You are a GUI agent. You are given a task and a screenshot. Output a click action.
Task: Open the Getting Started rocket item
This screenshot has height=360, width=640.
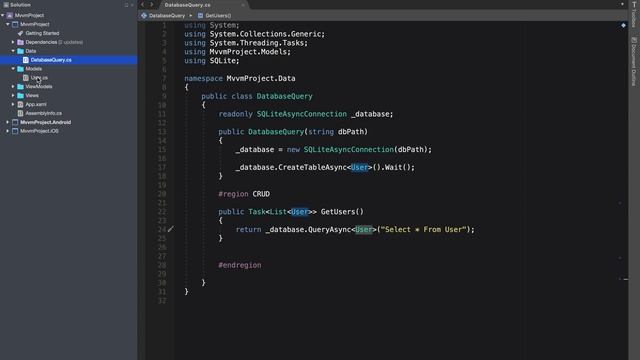(x=20, y=33)
